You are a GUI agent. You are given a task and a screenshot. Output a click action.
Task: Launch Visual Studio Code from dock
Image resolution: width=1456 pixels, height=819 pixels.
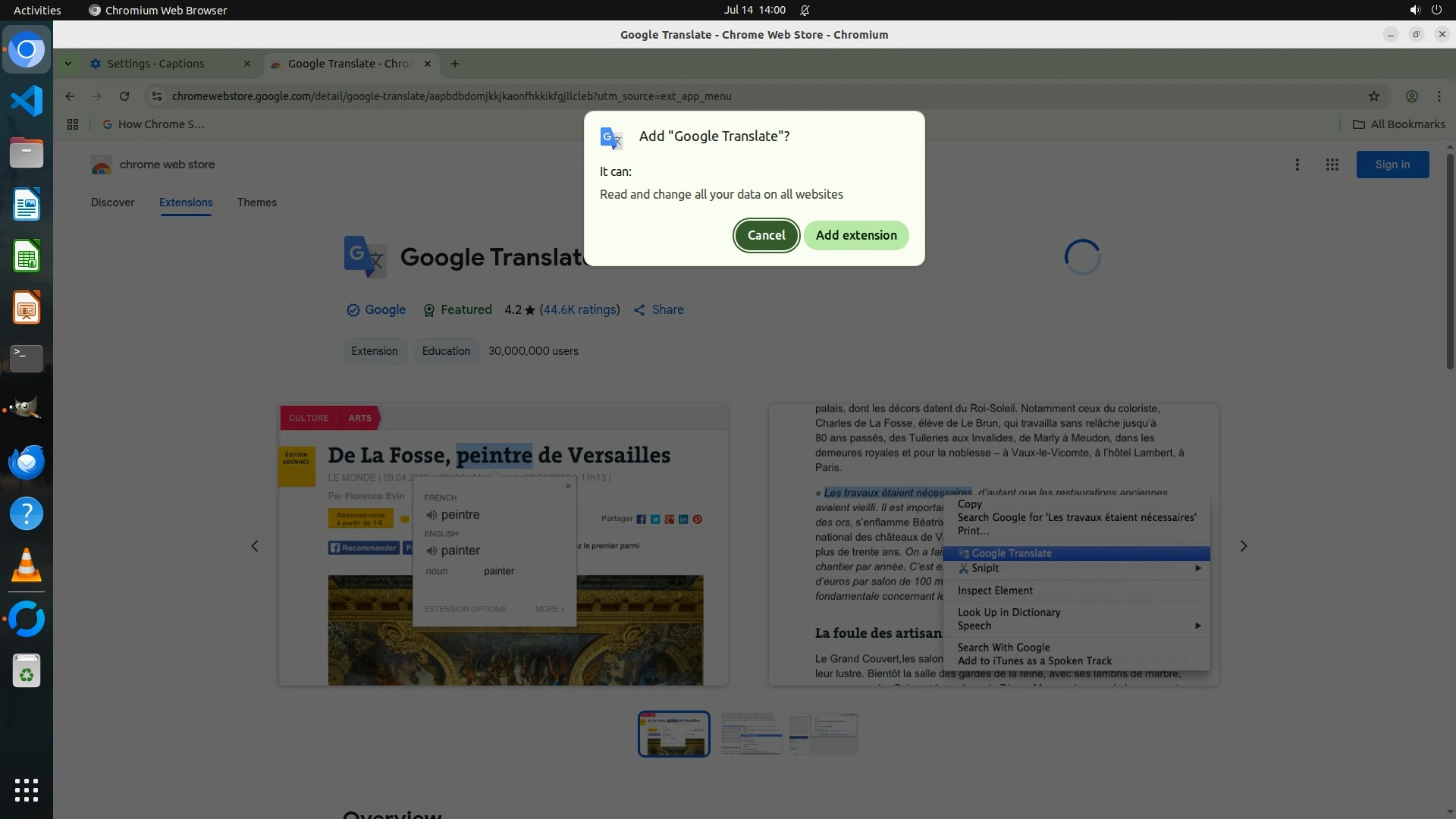tap(27, 101)
